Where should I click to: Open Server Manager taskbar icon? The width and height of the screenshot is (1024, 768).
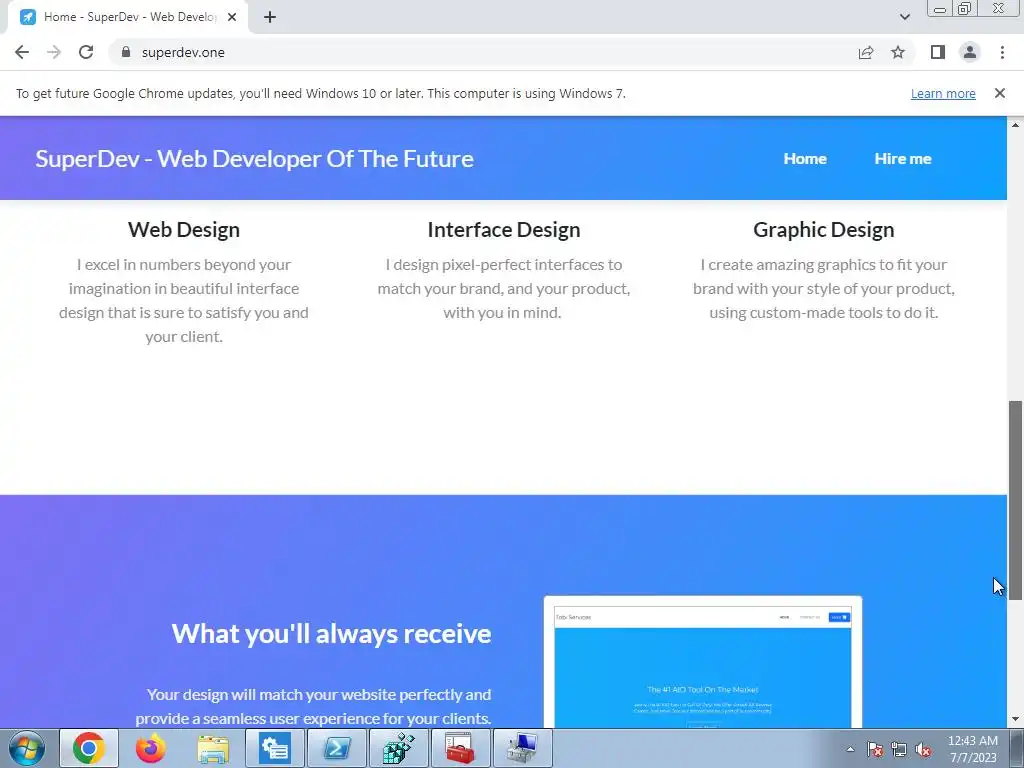point(275,748)
